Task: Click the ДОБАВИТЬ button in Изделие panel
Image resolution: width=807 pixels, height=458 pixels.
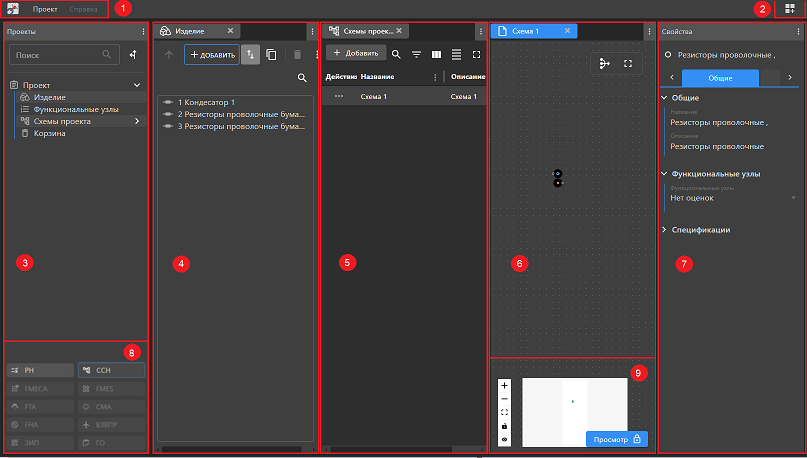Action: [x=212, y=54]
